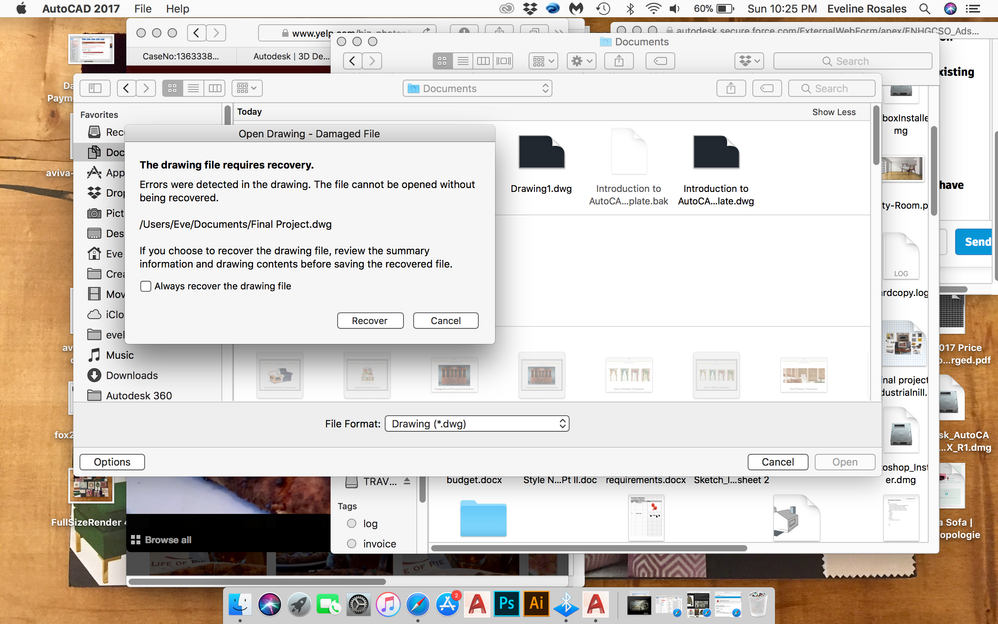Open the Dropbox toolbar dropdown in Finder
The image size is (998, 624).
click(748, 61)
